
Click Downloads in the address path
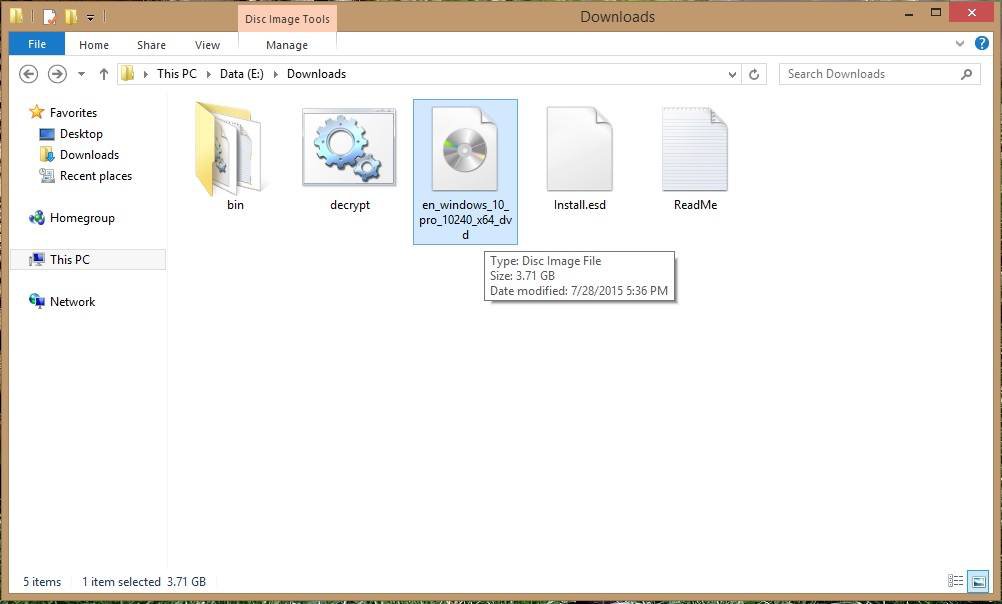pyautogui.click(x=316, y=74)
